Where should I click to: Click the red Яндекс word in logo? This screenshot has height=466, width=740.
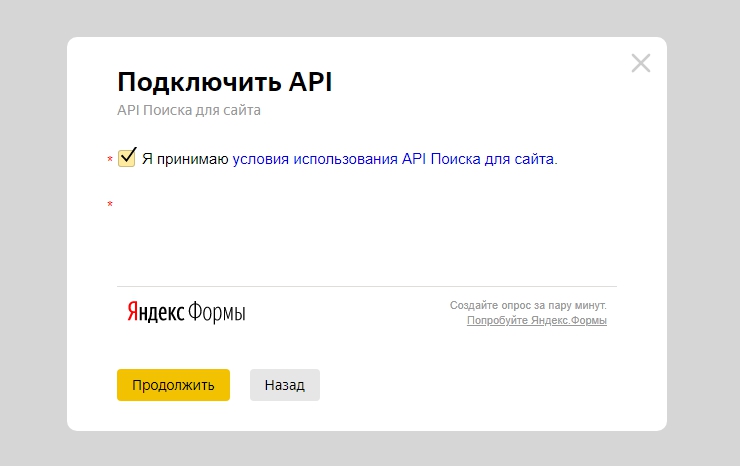(x=155, y=312)
